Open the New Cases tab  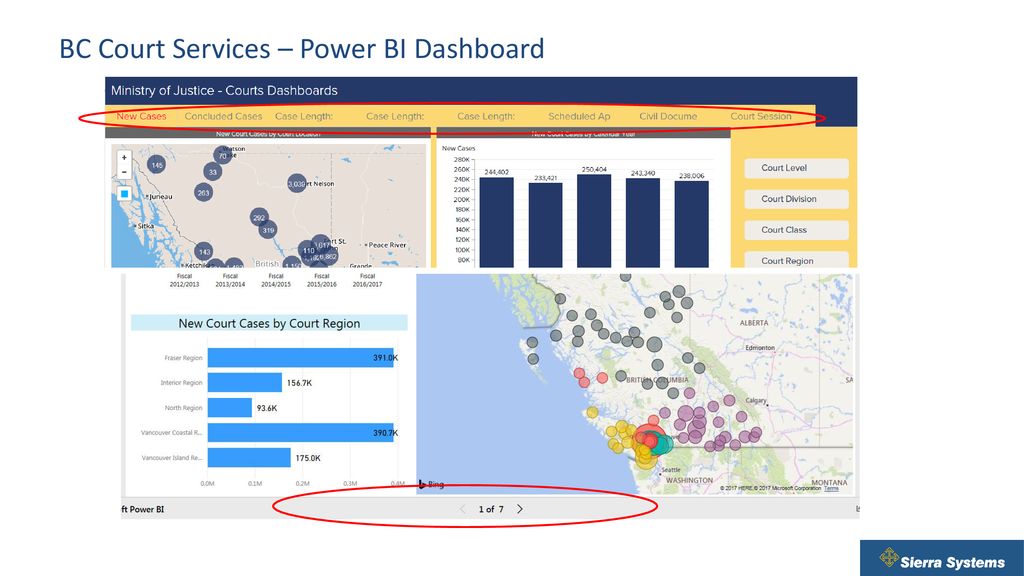click(x=142, y=116)
